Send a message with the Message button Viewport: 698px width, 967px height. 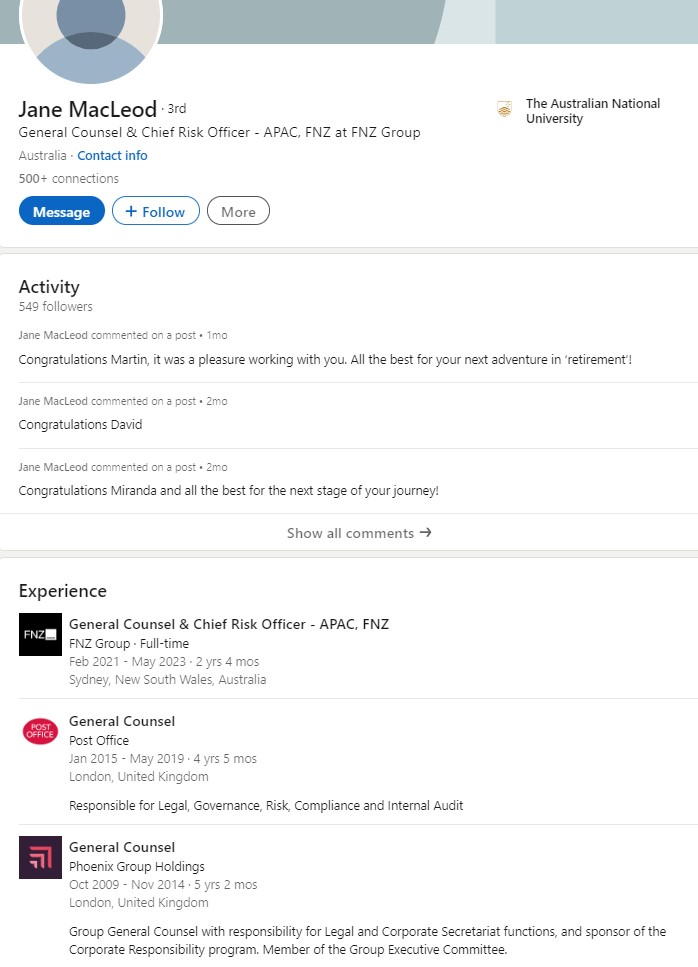pyautogui.click(x=62, y=211)
